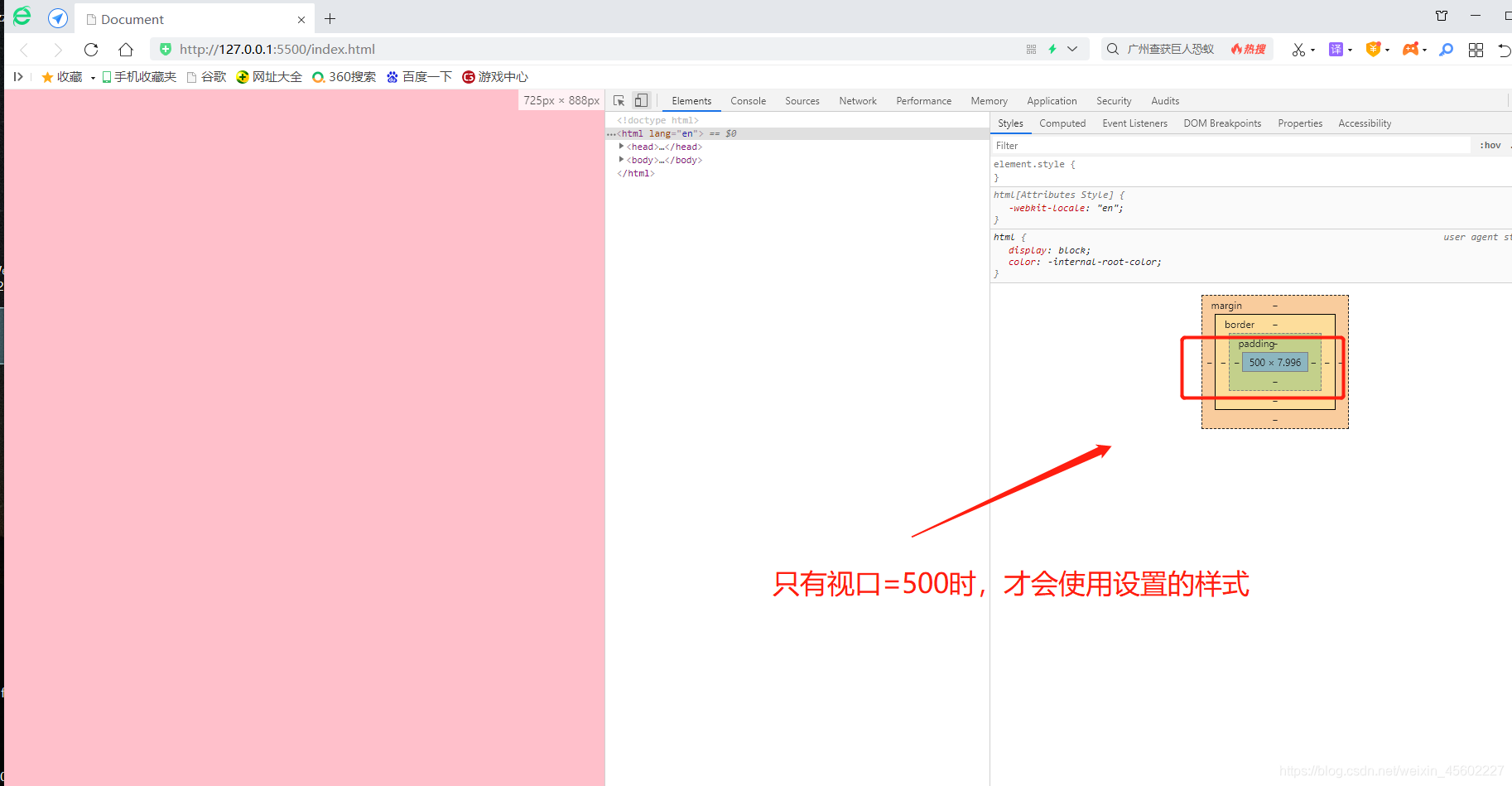Switch to the Console tab

(748, 101)
